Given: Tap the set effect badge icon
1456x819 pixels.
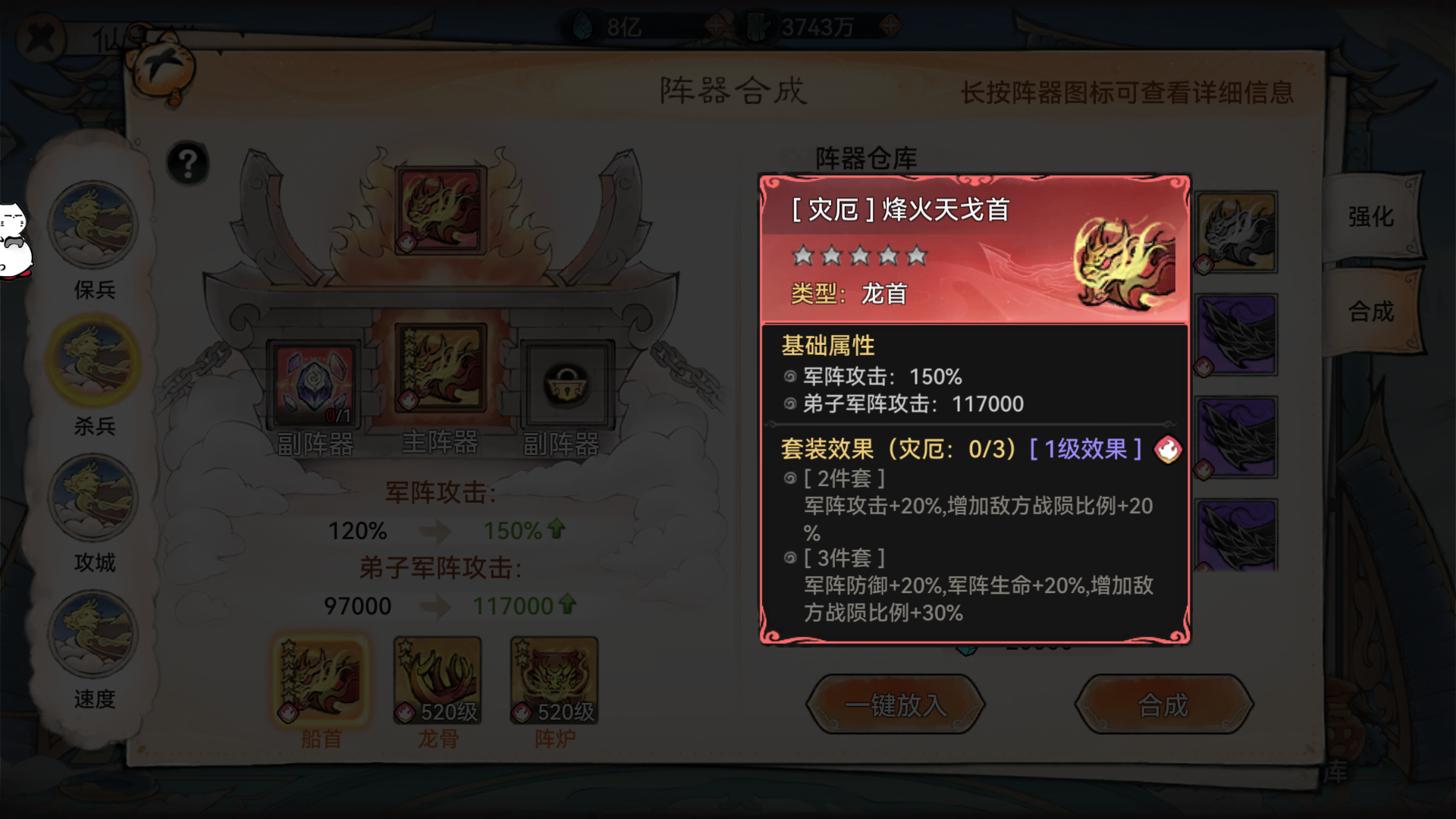Looking at the screenshot, I should (1168, 449).
